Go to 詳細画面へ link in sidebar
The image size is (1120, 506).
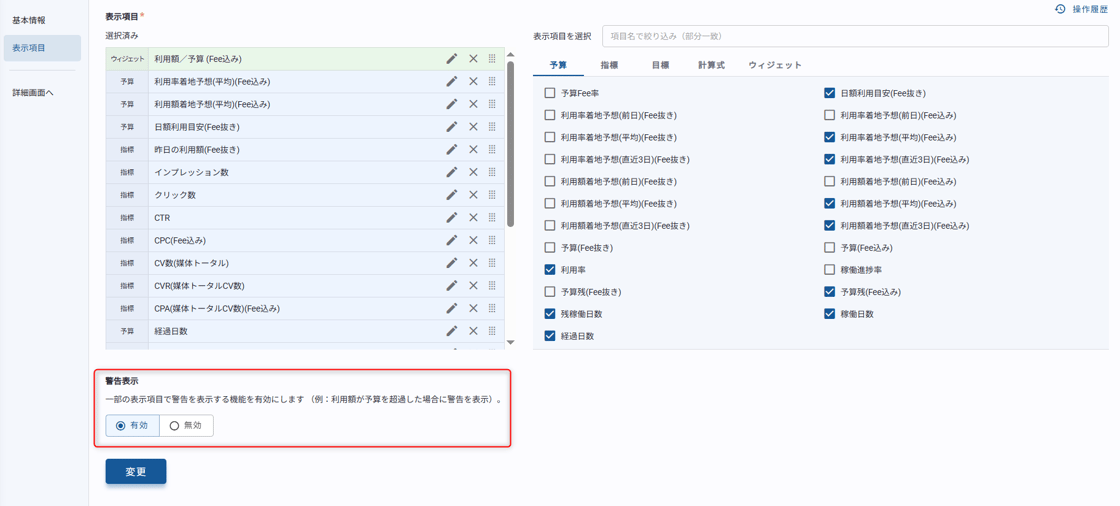tap(33, 93)
